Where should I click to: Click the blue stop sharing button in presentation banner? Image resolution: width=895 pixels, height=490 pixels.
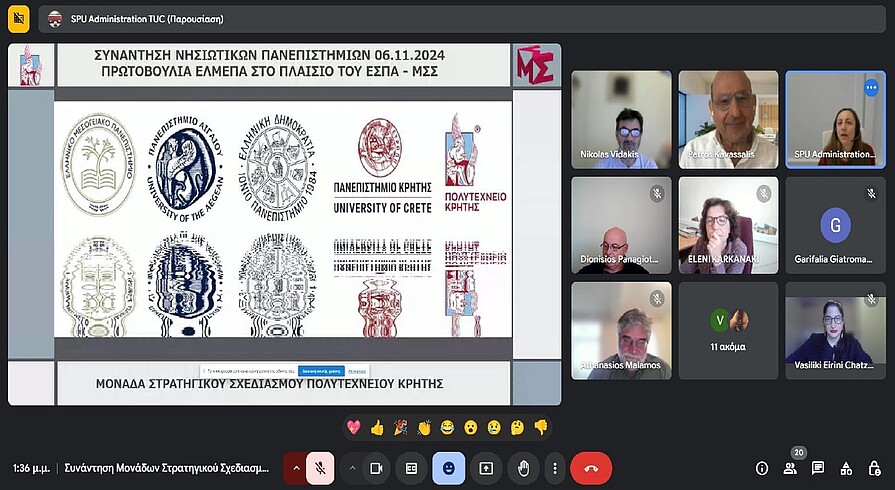pos(321,371)
